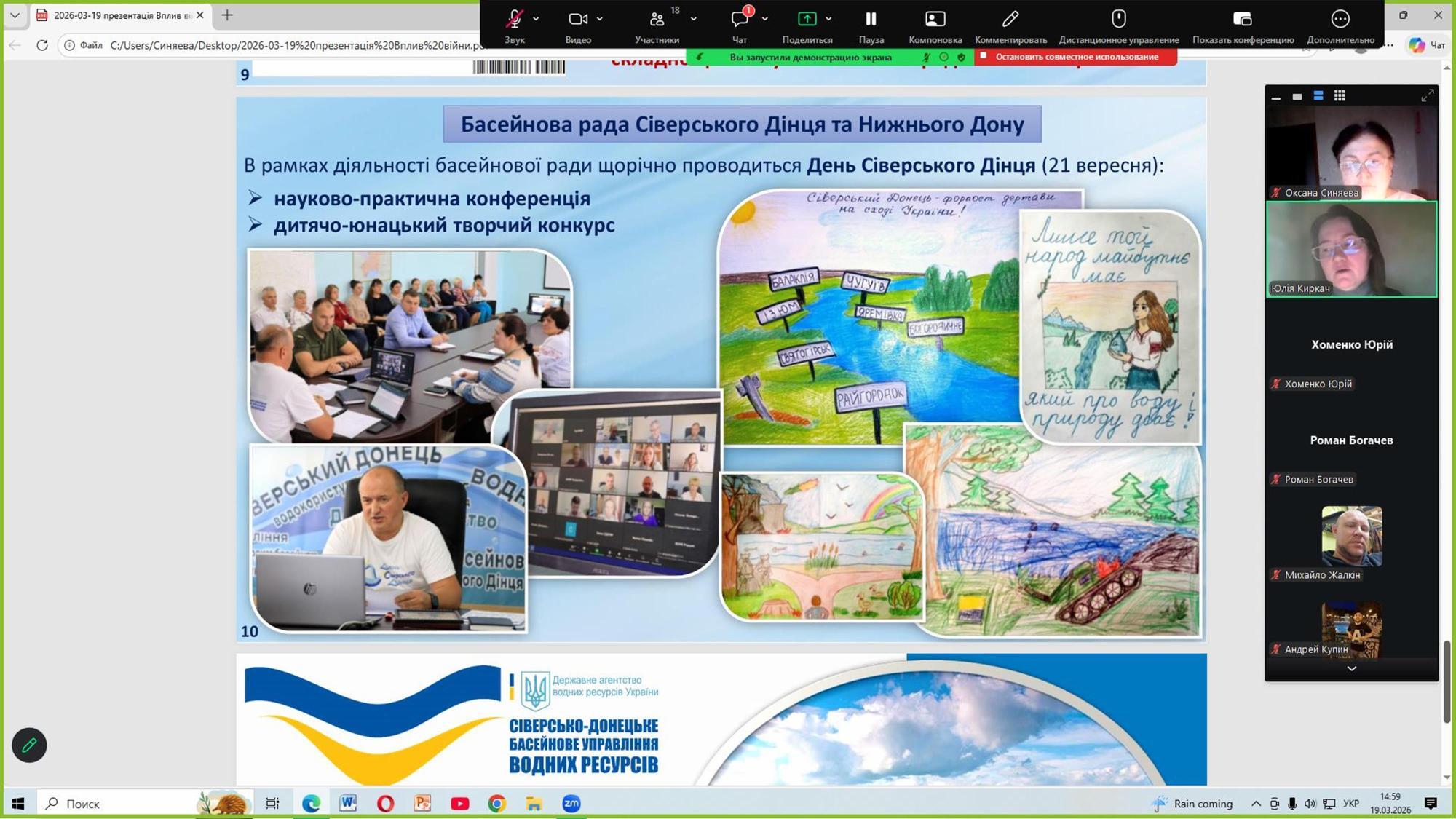
Task: Open the Компоновка layout options
Action: (935, 20)
